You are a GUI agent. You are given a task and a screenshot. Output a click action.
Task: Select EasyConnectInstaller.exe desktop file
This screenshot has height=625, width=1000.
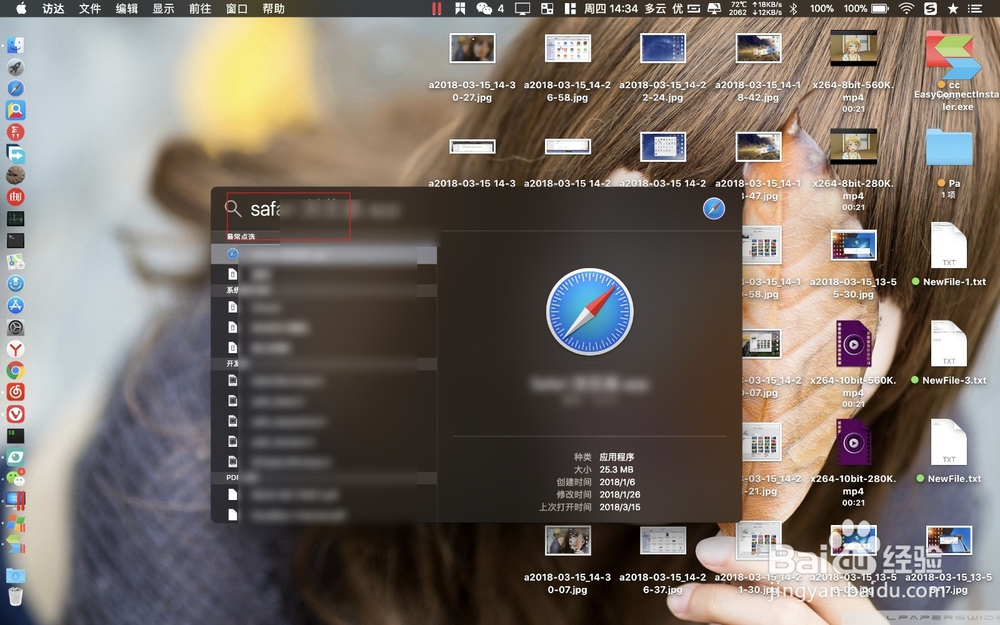coord(954,70)
